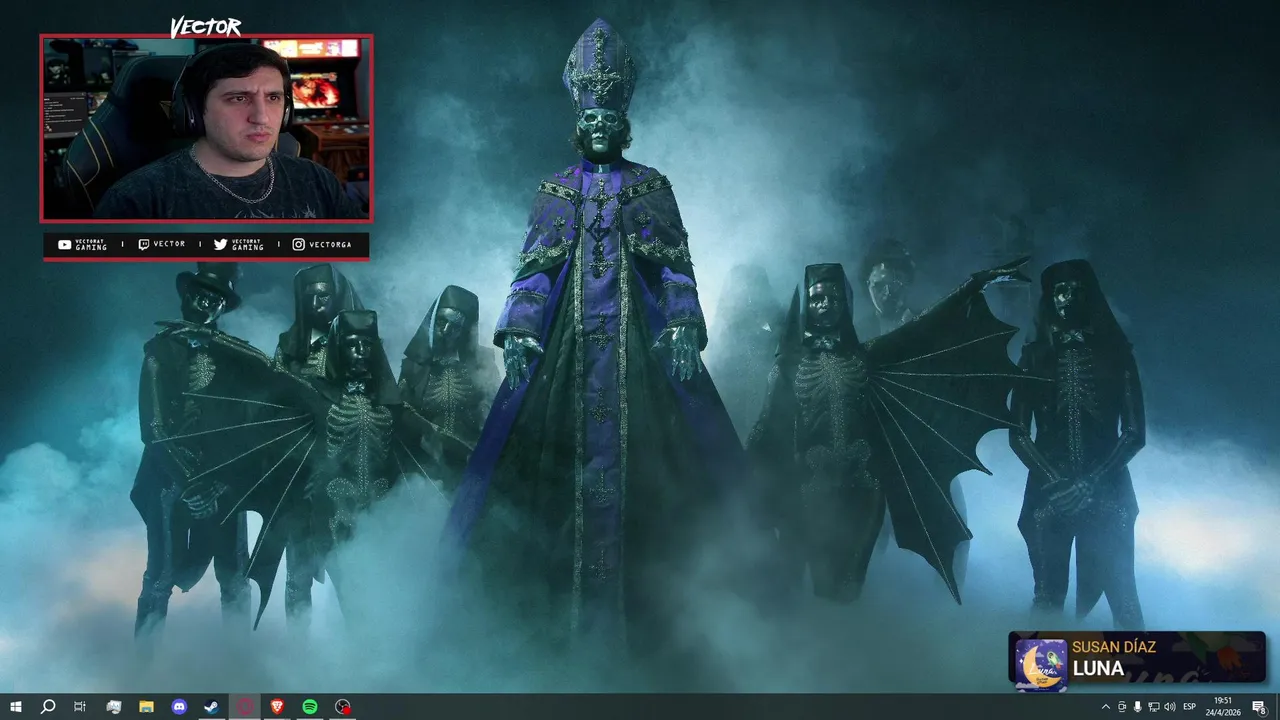Click the YouTube VectorAT Gaming label

[82, 245]
